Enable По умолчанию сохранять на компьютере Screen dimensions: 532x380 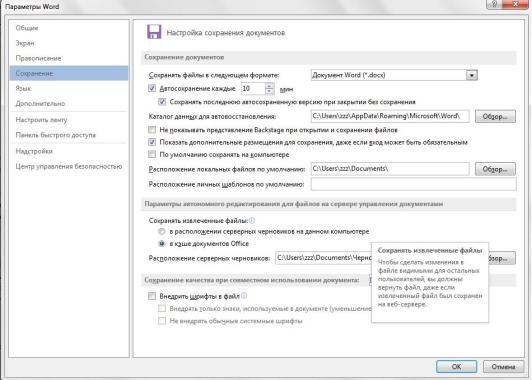pyautogui.click(x=152, y=154)
